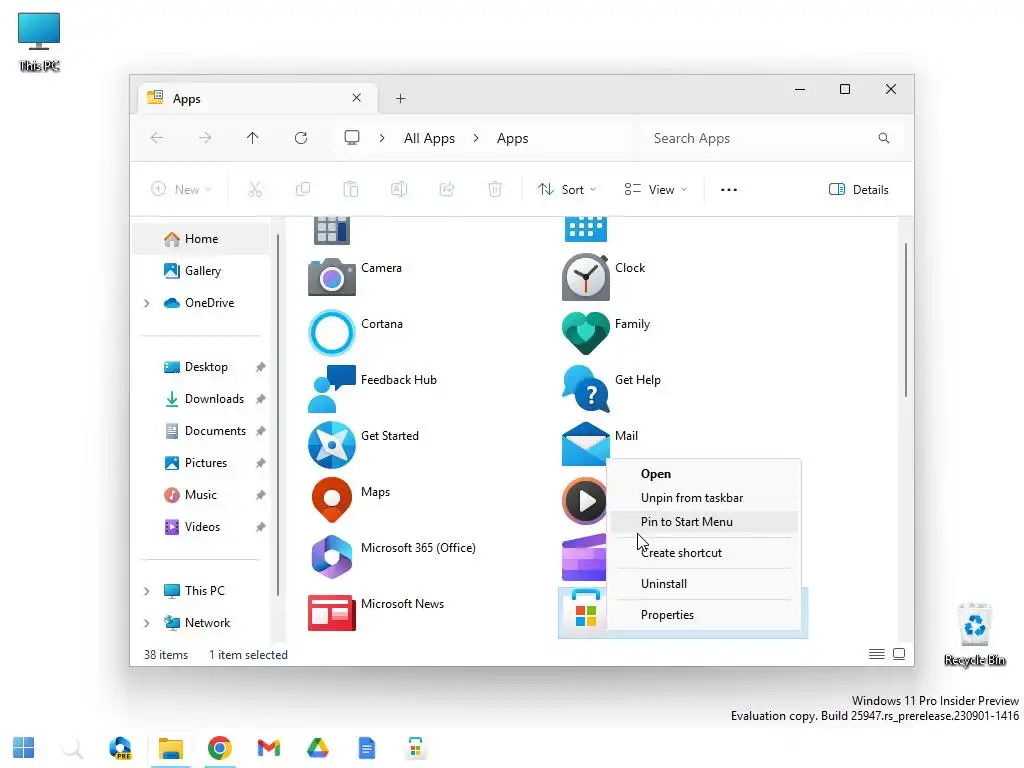1024x768 pixels.
Task: Select the Family app icon
Action: click(x=586, y=333)
